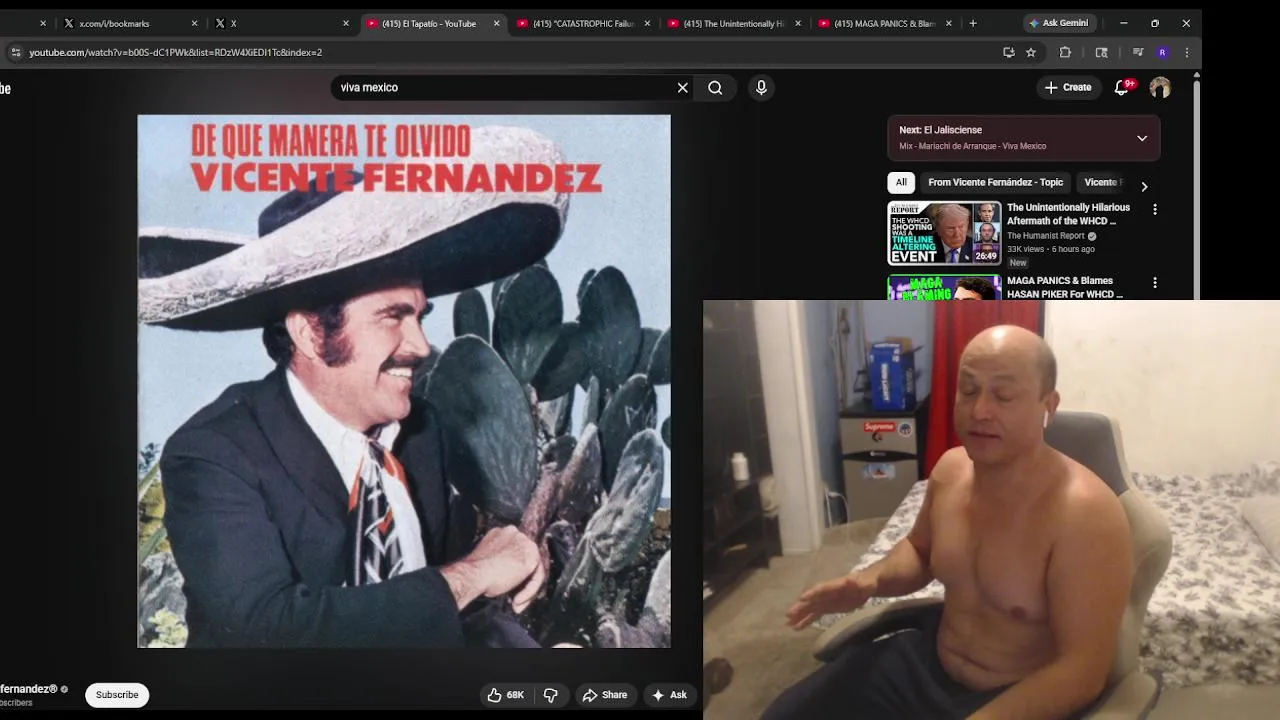Image resolution: width=1280 pixels, height=720 pixels.
Task: Show more filter chips with right arrow
Action: click(1144, 186)
